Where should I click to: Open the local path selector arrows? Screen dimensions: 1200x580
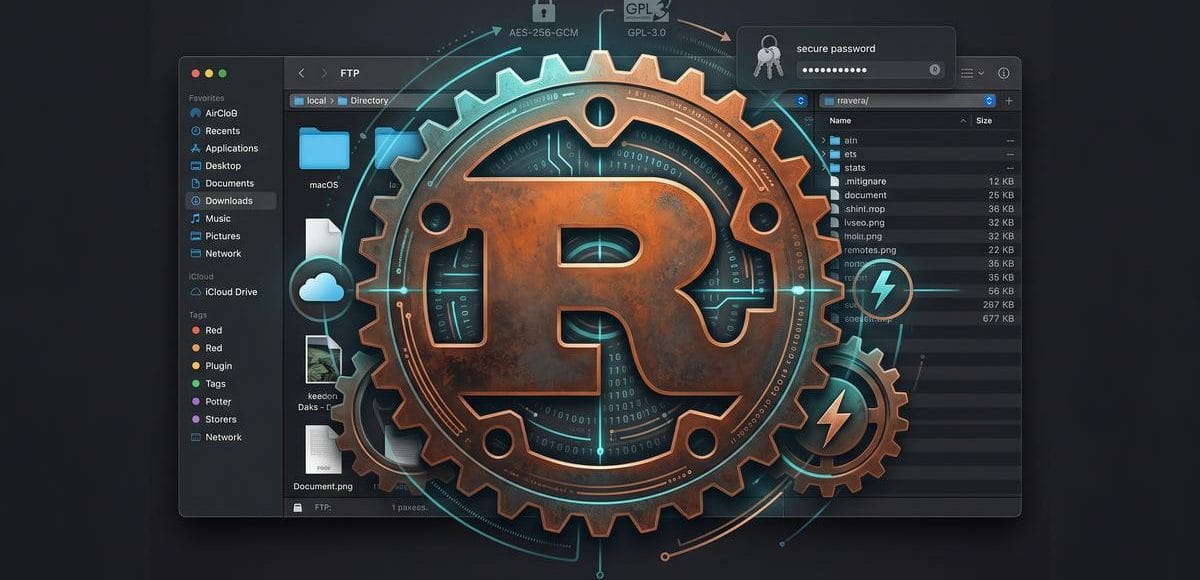[x=800, y=101]
